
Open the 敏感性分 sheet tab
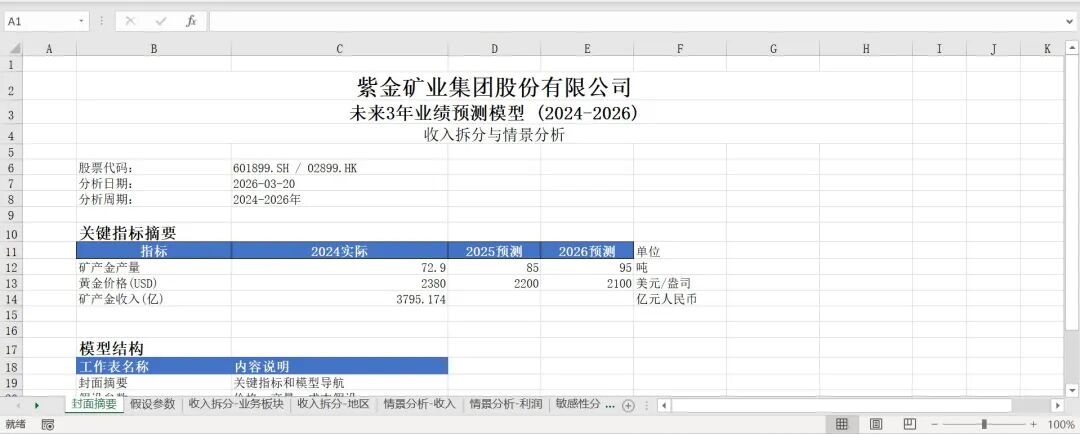pyautogui.click(x=578, y=404)
